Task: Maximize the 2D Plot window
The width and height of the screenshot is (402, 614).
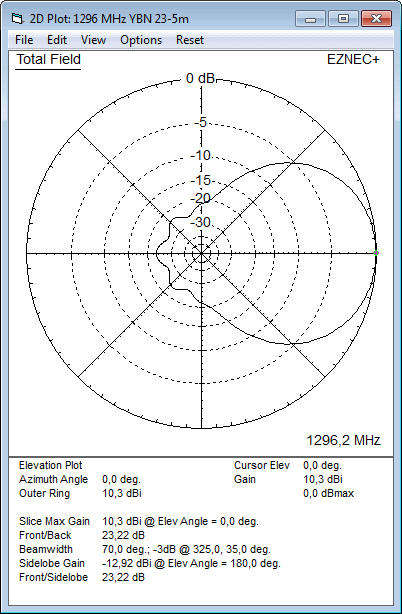Action: tap(343, 18)
